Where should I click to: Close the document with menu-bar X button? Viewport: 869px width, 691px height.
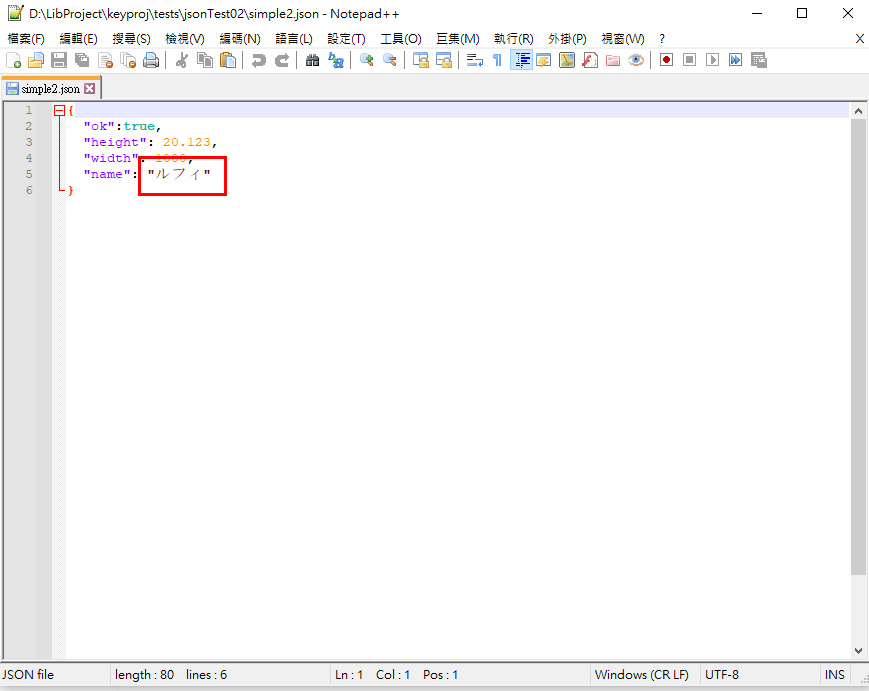[x=859, y=38]
